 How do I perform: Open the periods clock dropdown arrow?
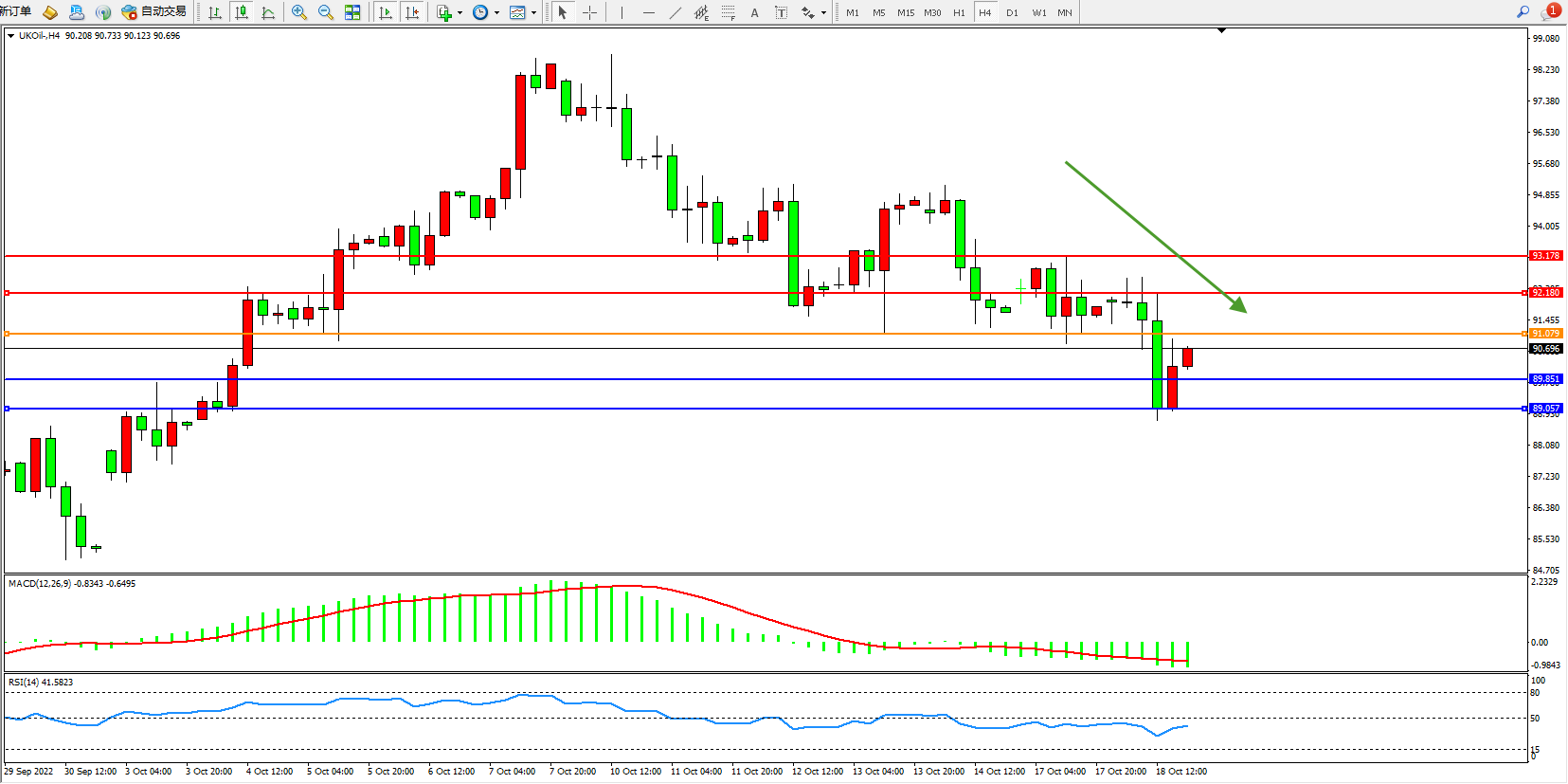(496, 13)
